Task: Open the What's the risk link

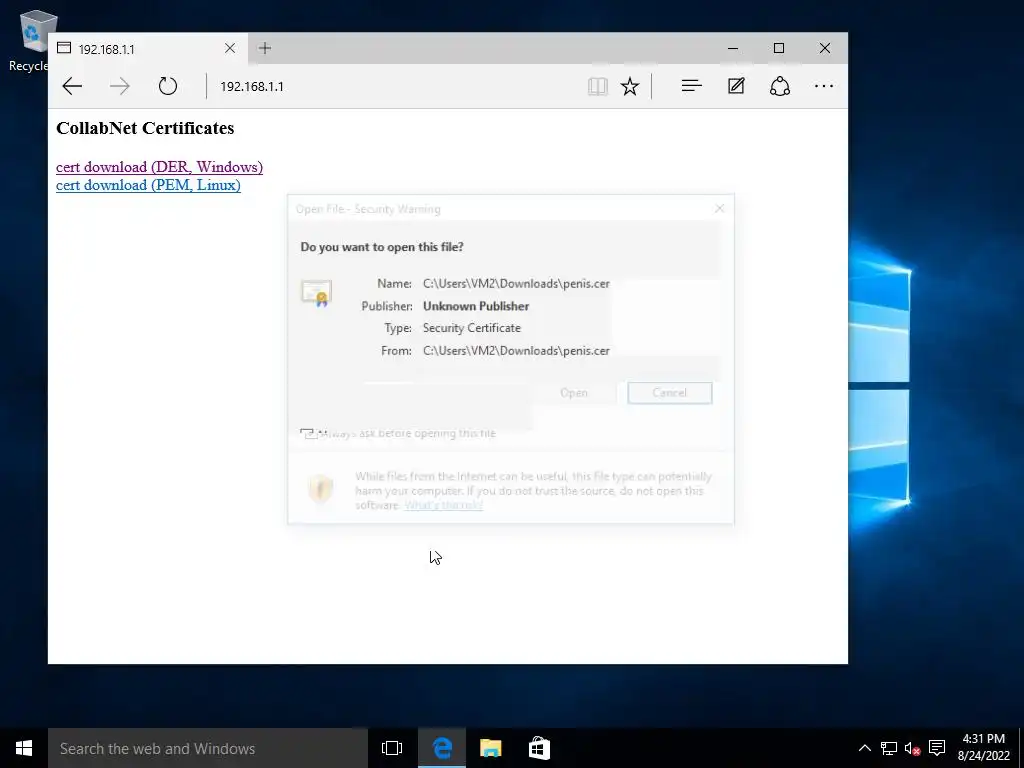Action: tap(443, 505)
